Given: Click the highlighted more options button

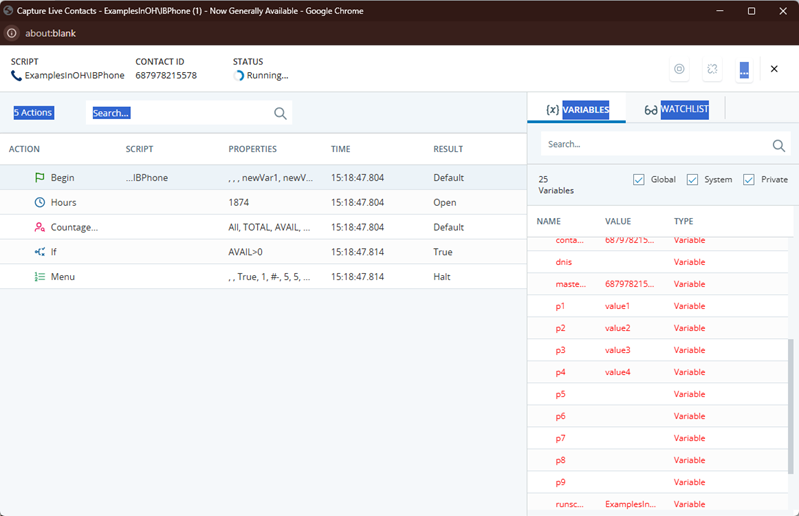Looking at the screenshot, I should click(743, 69).
